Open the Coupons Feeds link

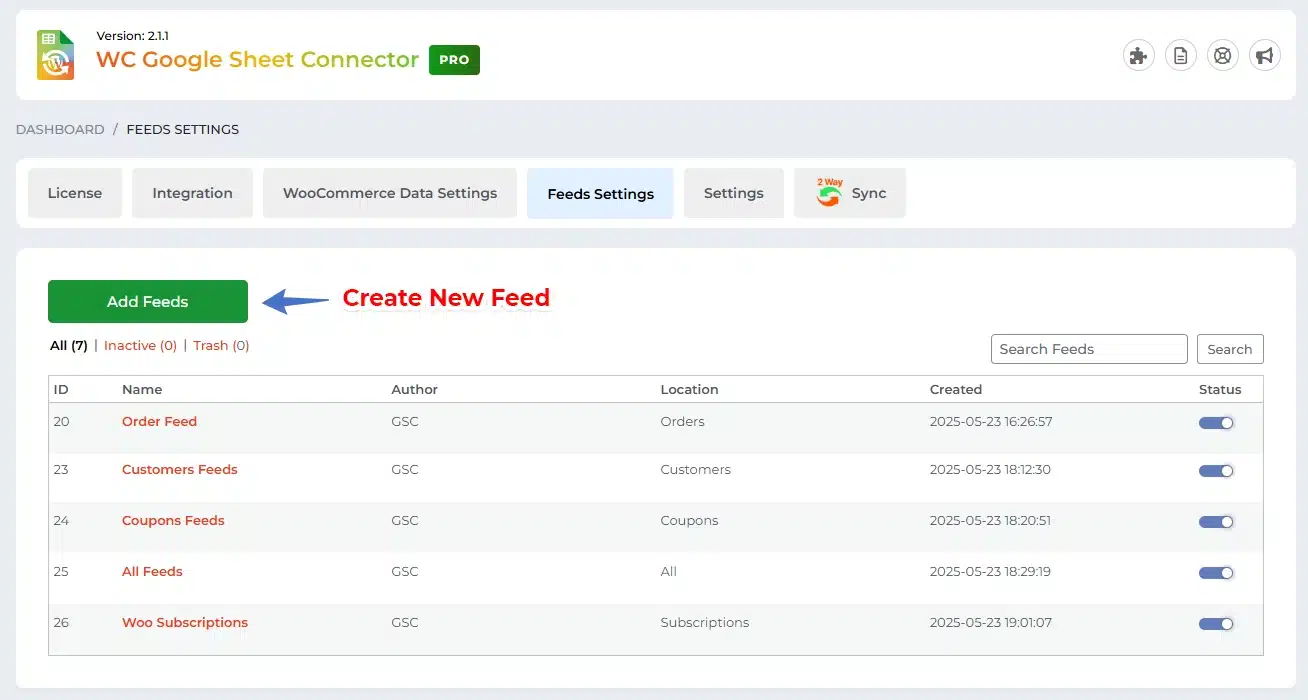(173, 520)
